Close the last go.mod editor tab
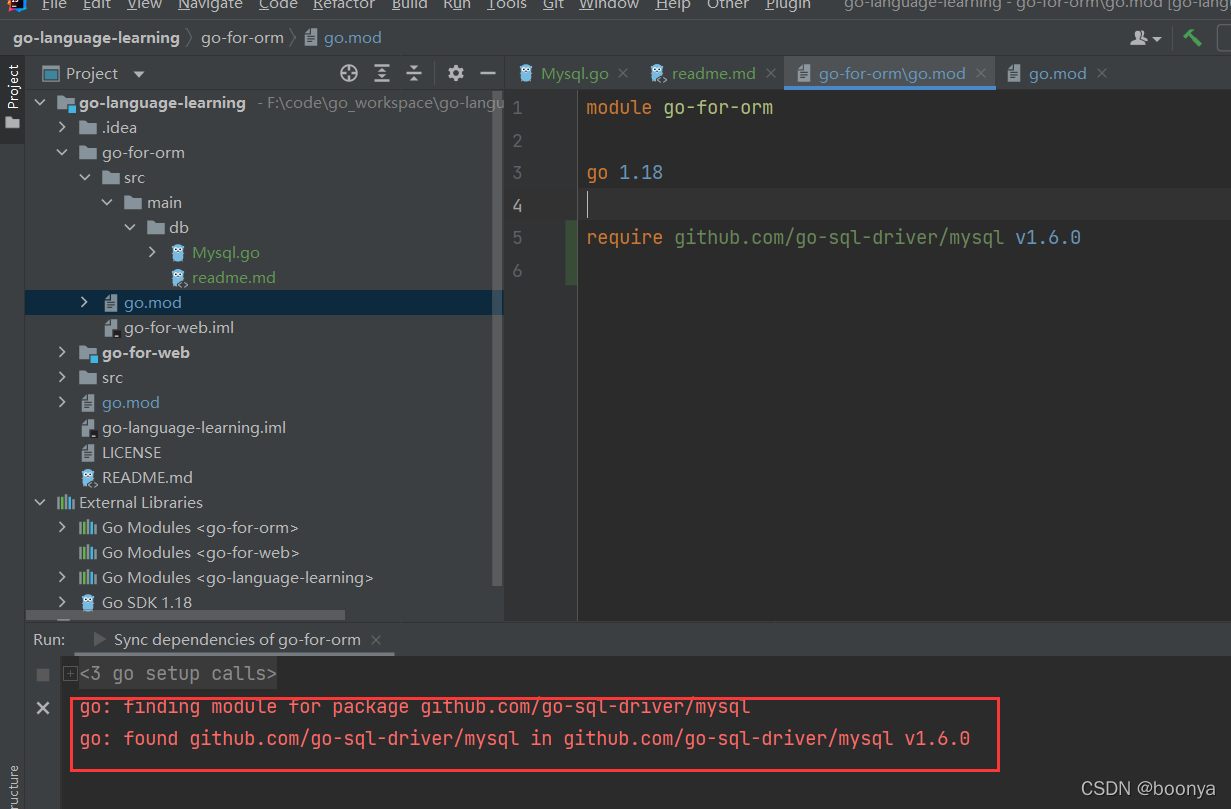Viewport: 1231px width, 809px height. coord(1102,73)
